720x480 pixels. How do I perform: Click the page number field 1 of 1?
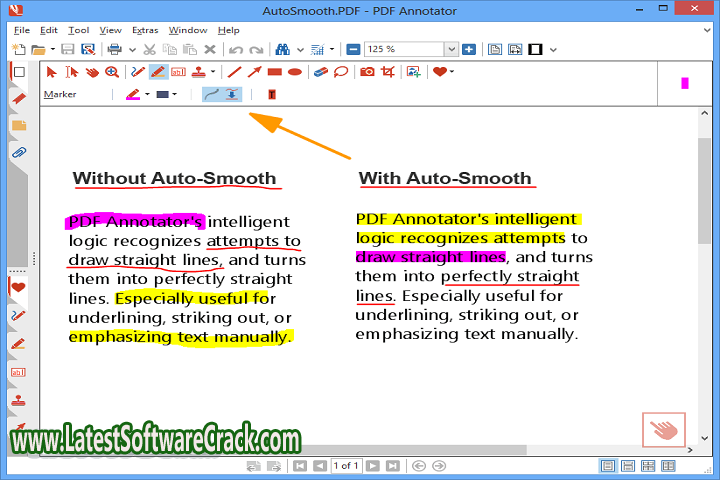coord(346,466)
